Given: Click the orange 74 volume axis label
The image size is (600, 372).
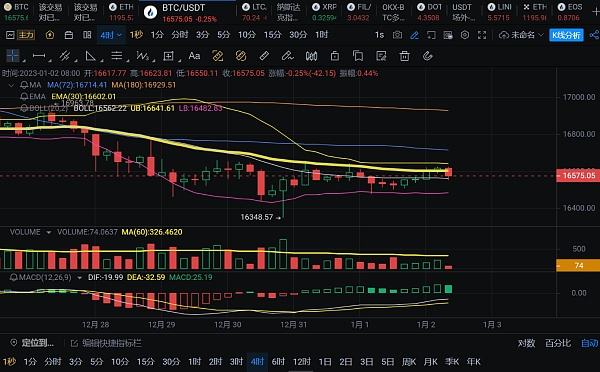Looking at the screenshot, I should pos(578,265).
